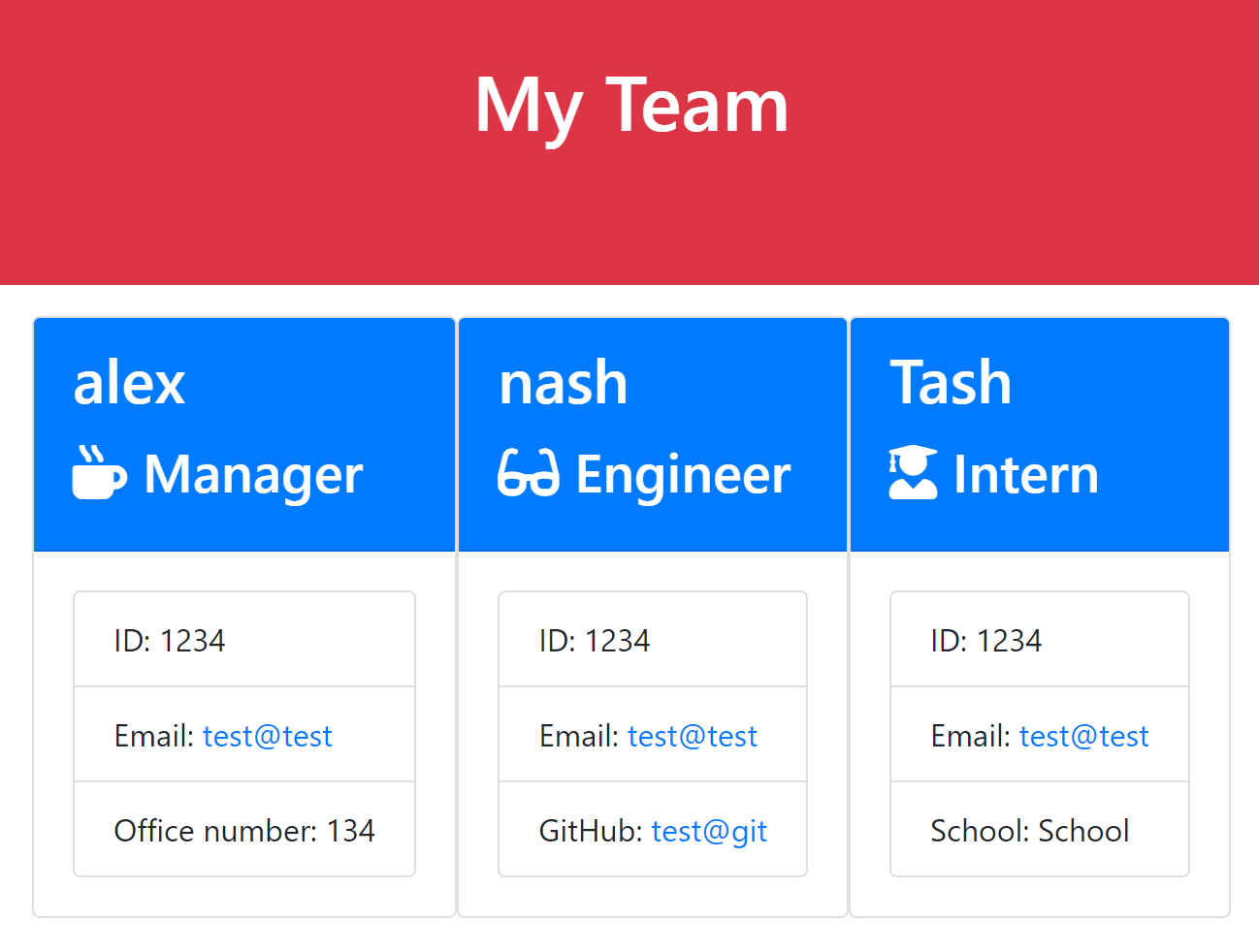The image size is (1259, 952).
Task: Click the Office number: 134 entry
Action: (x=243, y=831)
